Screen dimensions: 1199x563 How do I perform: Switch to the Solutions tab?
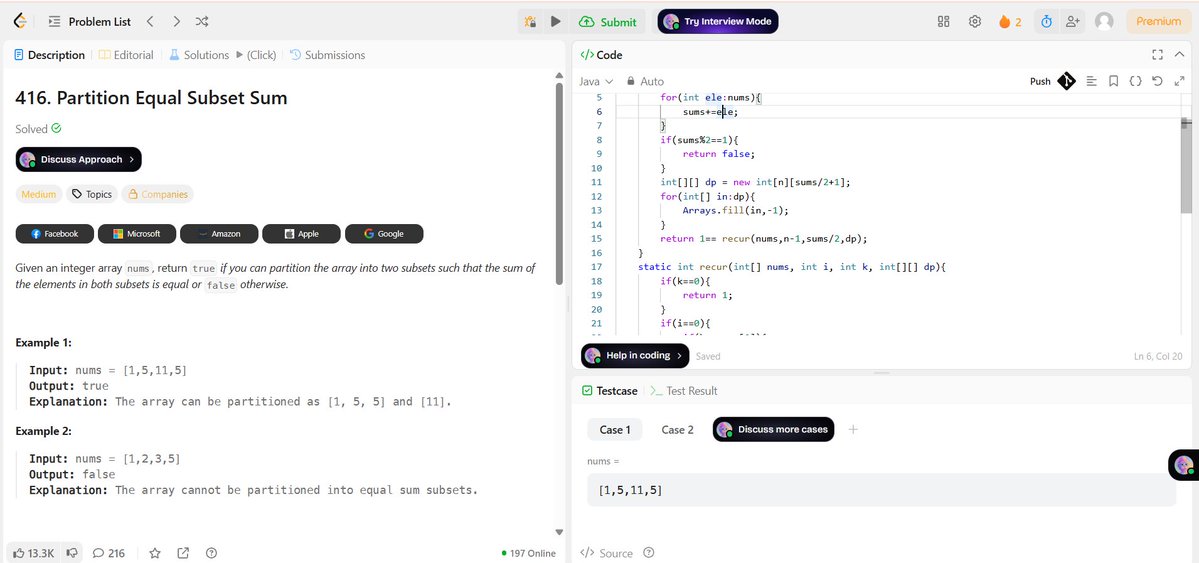coord(199,55)
